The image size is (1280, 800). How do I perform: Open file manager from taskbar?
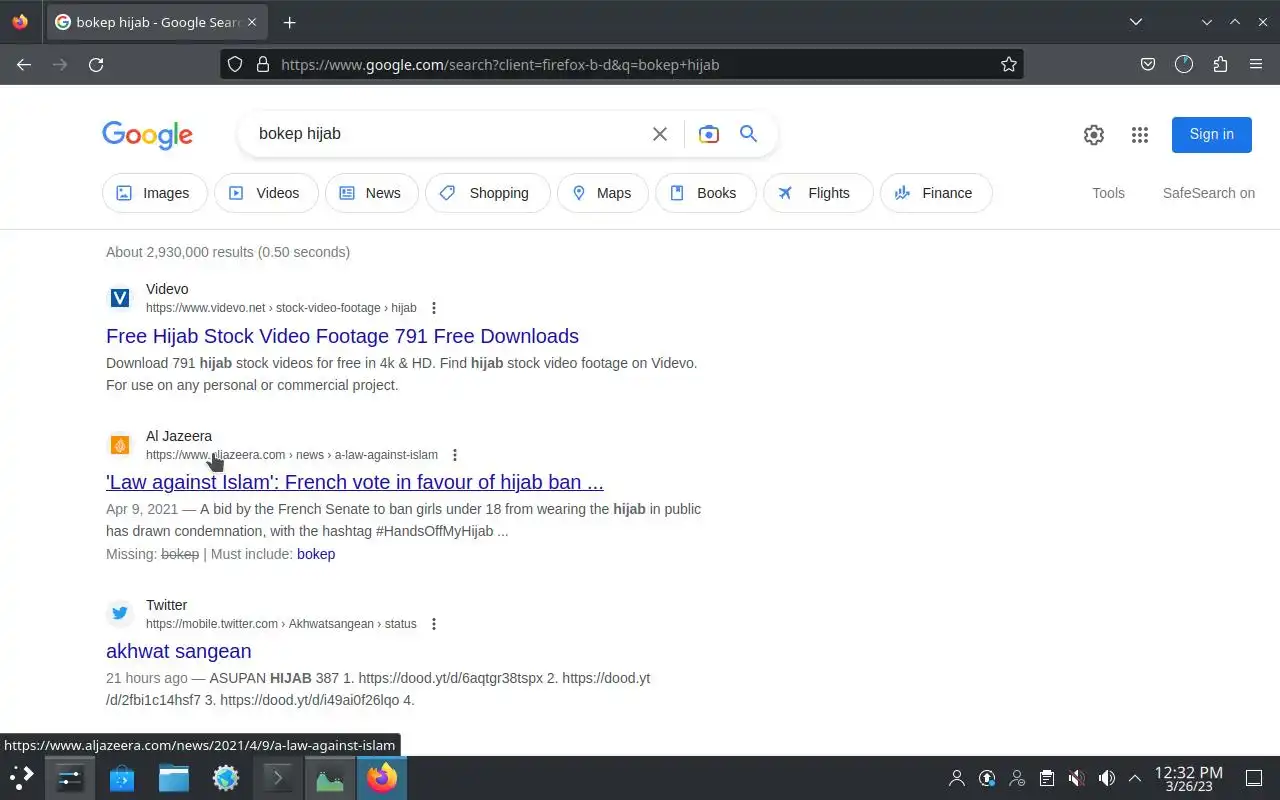[x=174, y=778]
